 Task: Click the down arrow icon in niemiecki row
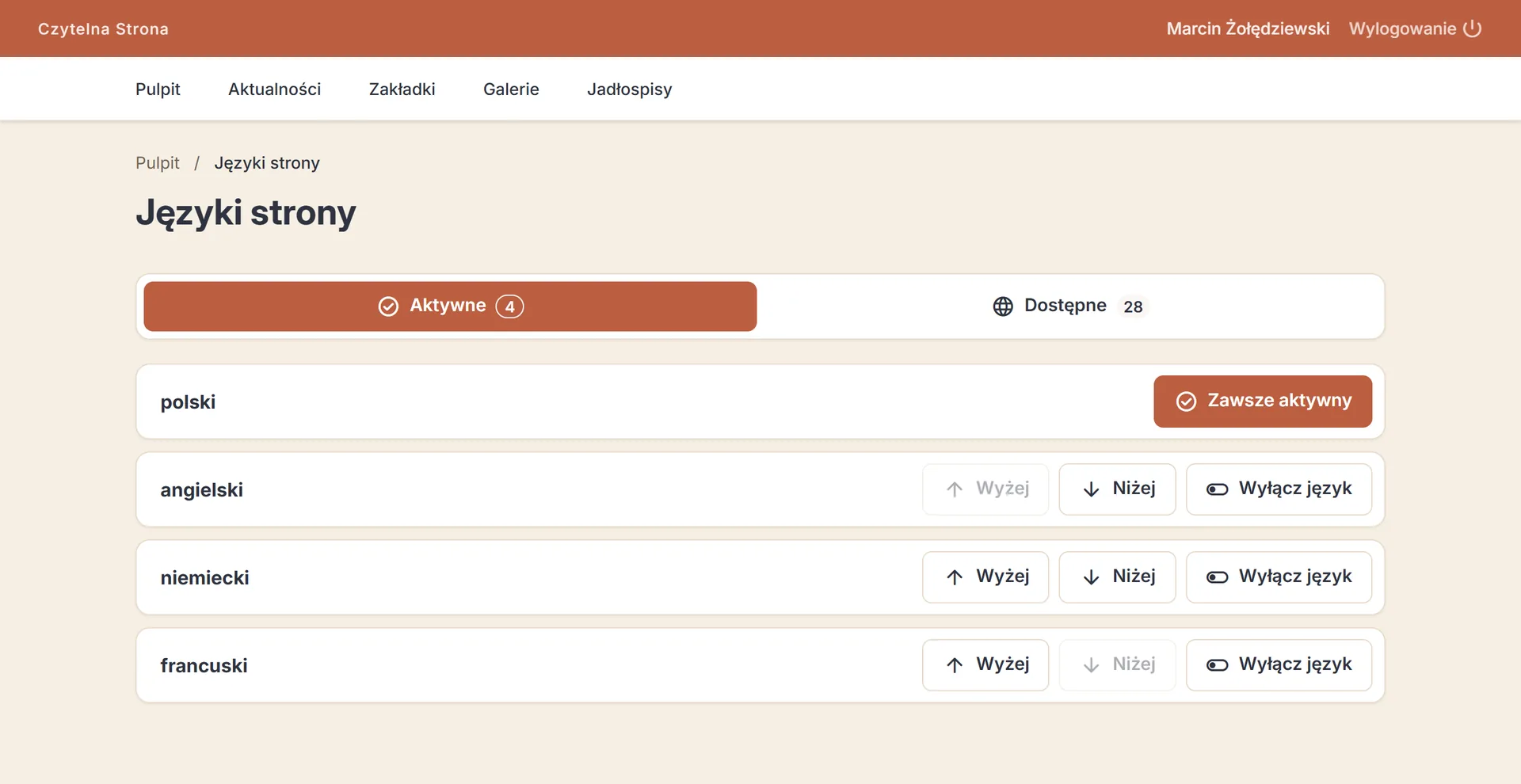pyautogui.click(x=1091, y=577)
